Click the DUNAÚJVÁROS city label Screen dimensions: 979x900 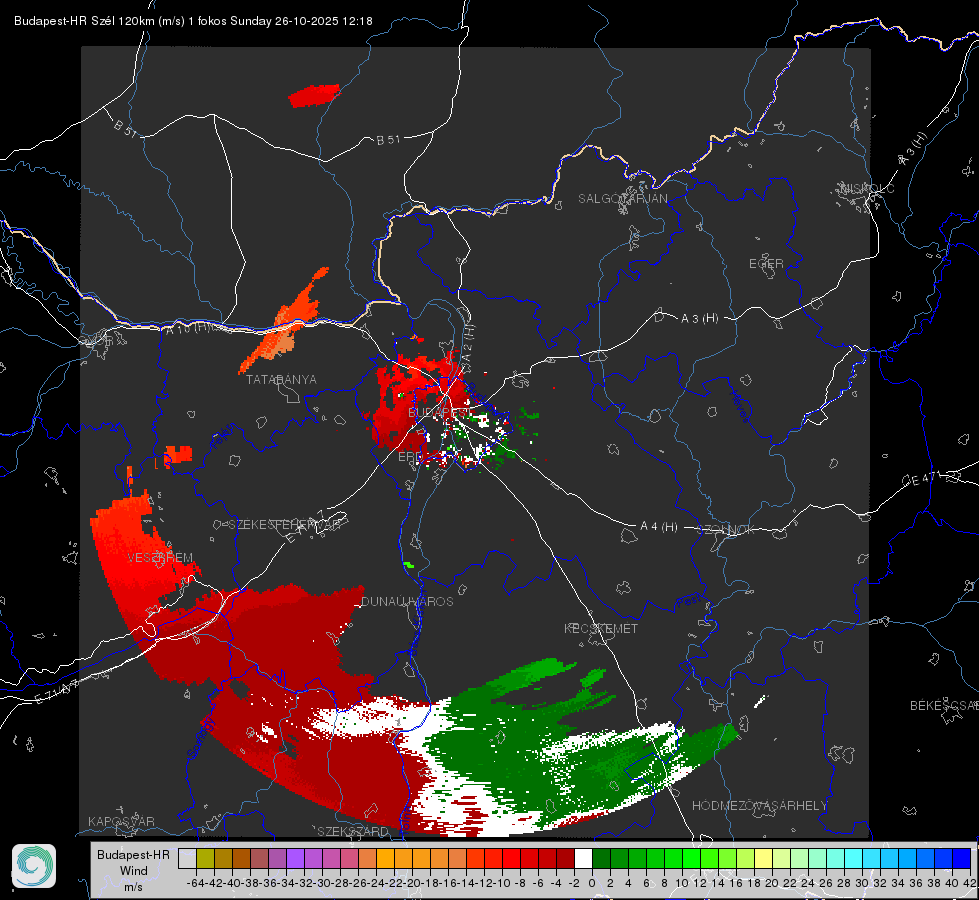click(407, 601)
